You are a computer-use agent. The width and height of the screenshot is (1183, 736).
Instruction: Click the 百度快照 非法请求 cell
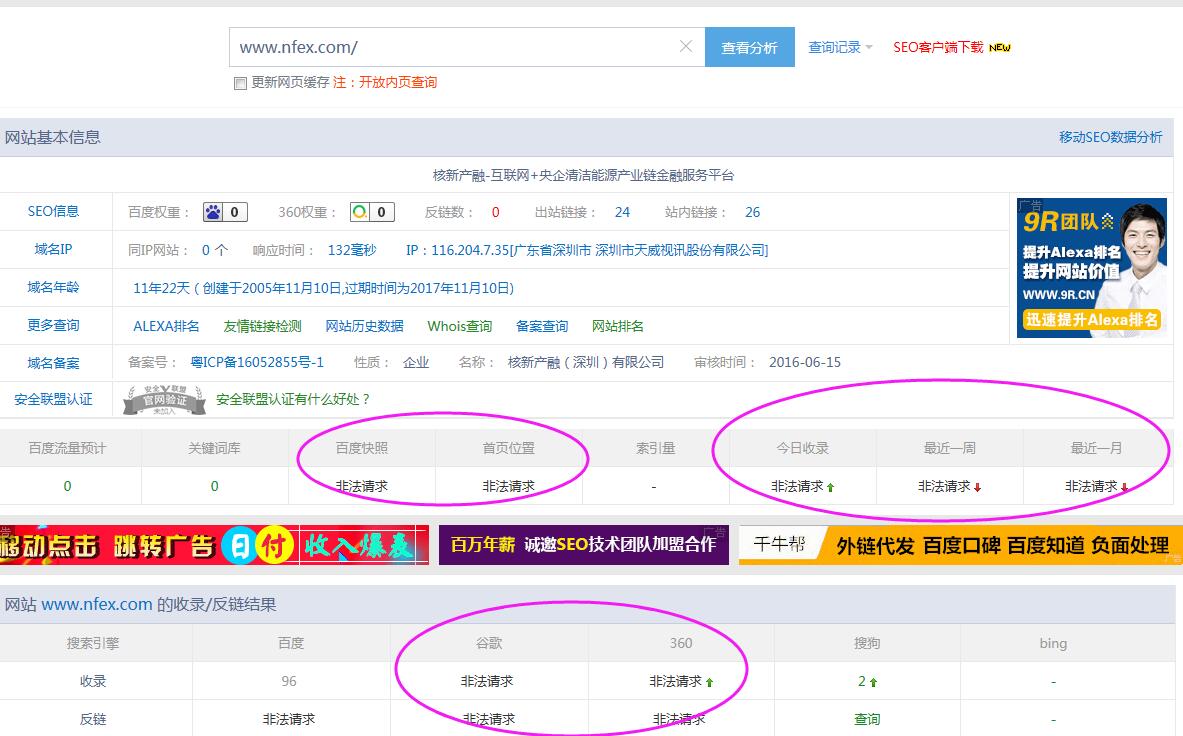point(361,486)
